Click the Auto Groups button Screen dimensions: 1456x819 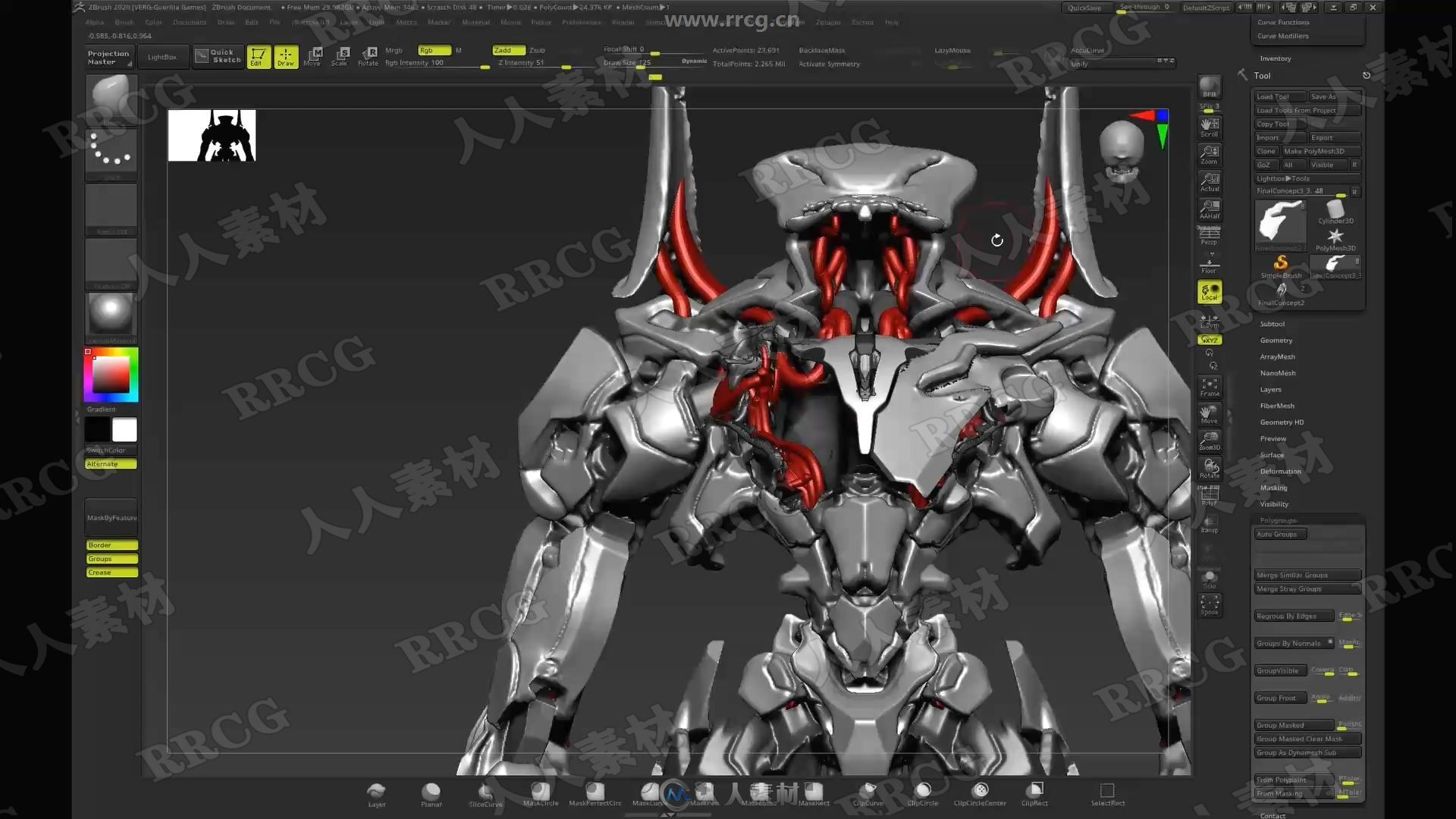click(x=1280, y=534)
